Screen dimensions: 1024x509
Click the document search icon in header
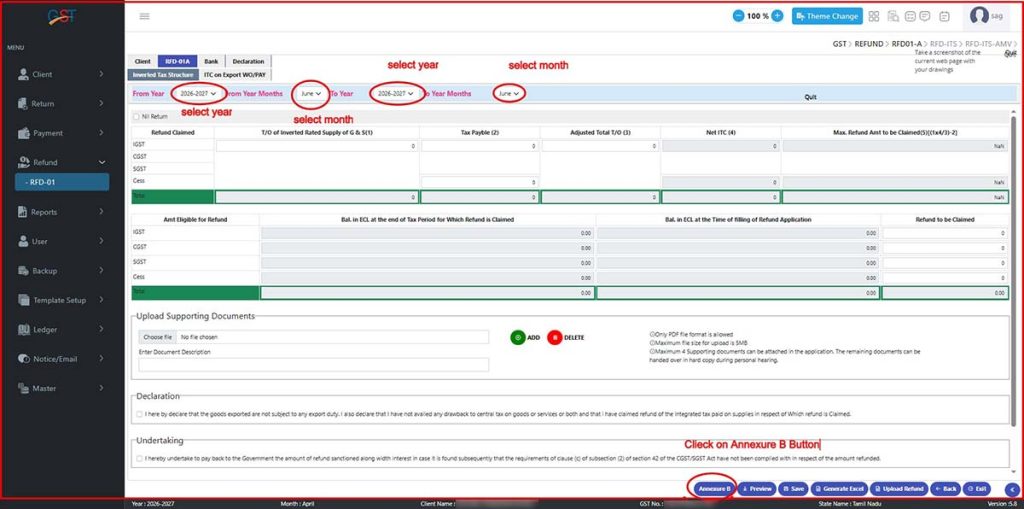click(x=893, y=16)
